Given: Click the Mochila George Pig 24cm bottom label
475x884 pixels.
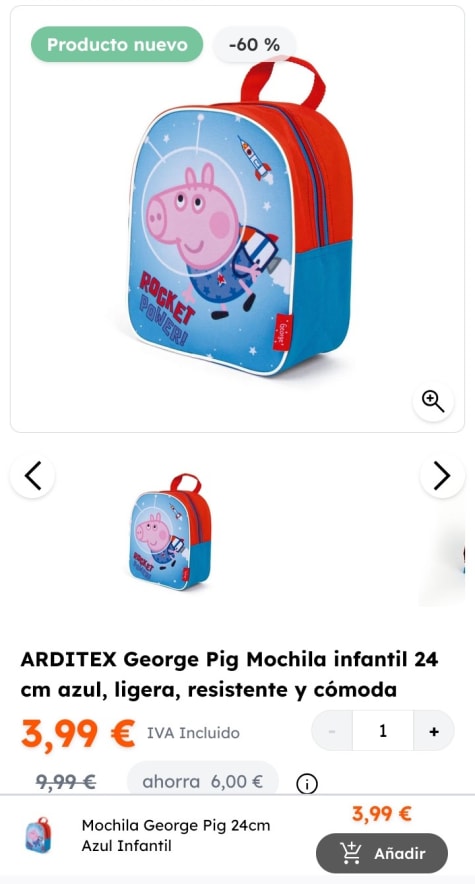Looking at the screenshot, I should click(176, 835).
